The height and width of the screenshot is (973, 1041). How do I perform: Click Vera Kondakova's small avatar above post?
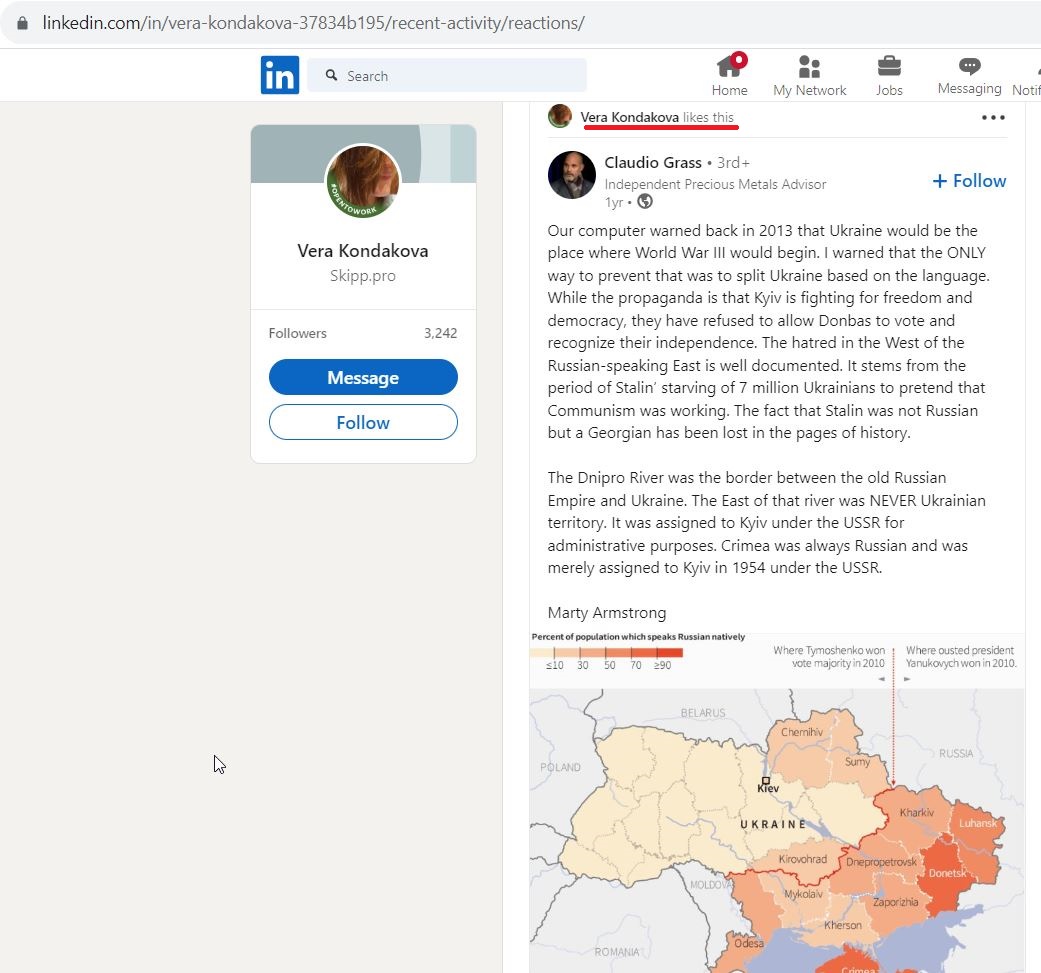[x=560, y=116]
